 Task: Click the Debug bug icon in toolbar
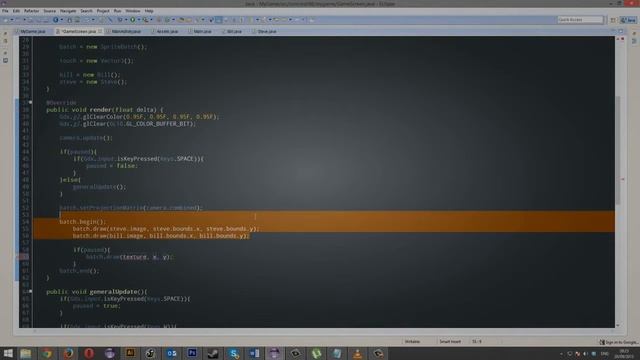coord(120,20)
